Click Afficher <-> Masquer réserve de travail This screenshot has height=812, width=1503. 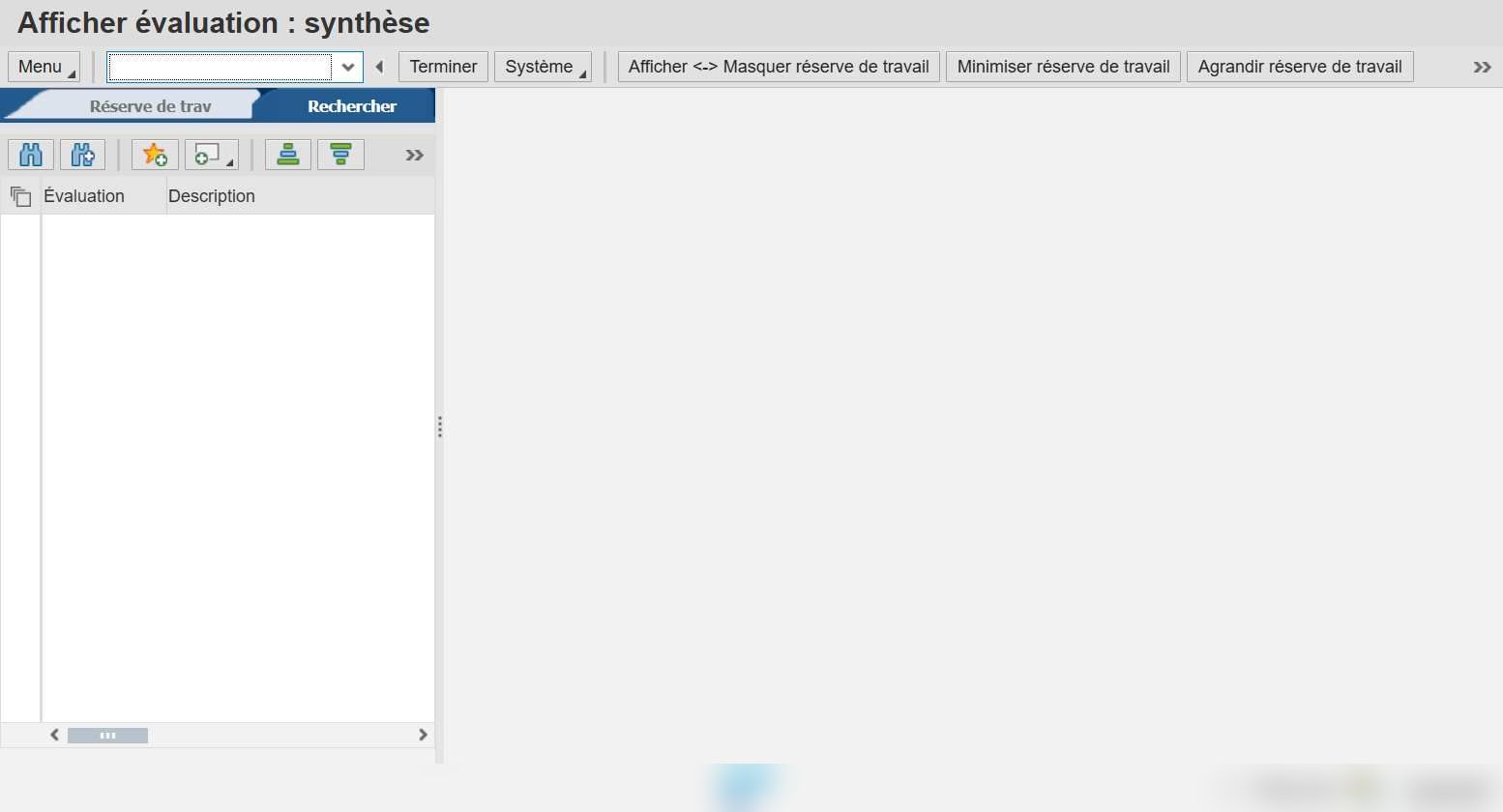coord(779,67)
